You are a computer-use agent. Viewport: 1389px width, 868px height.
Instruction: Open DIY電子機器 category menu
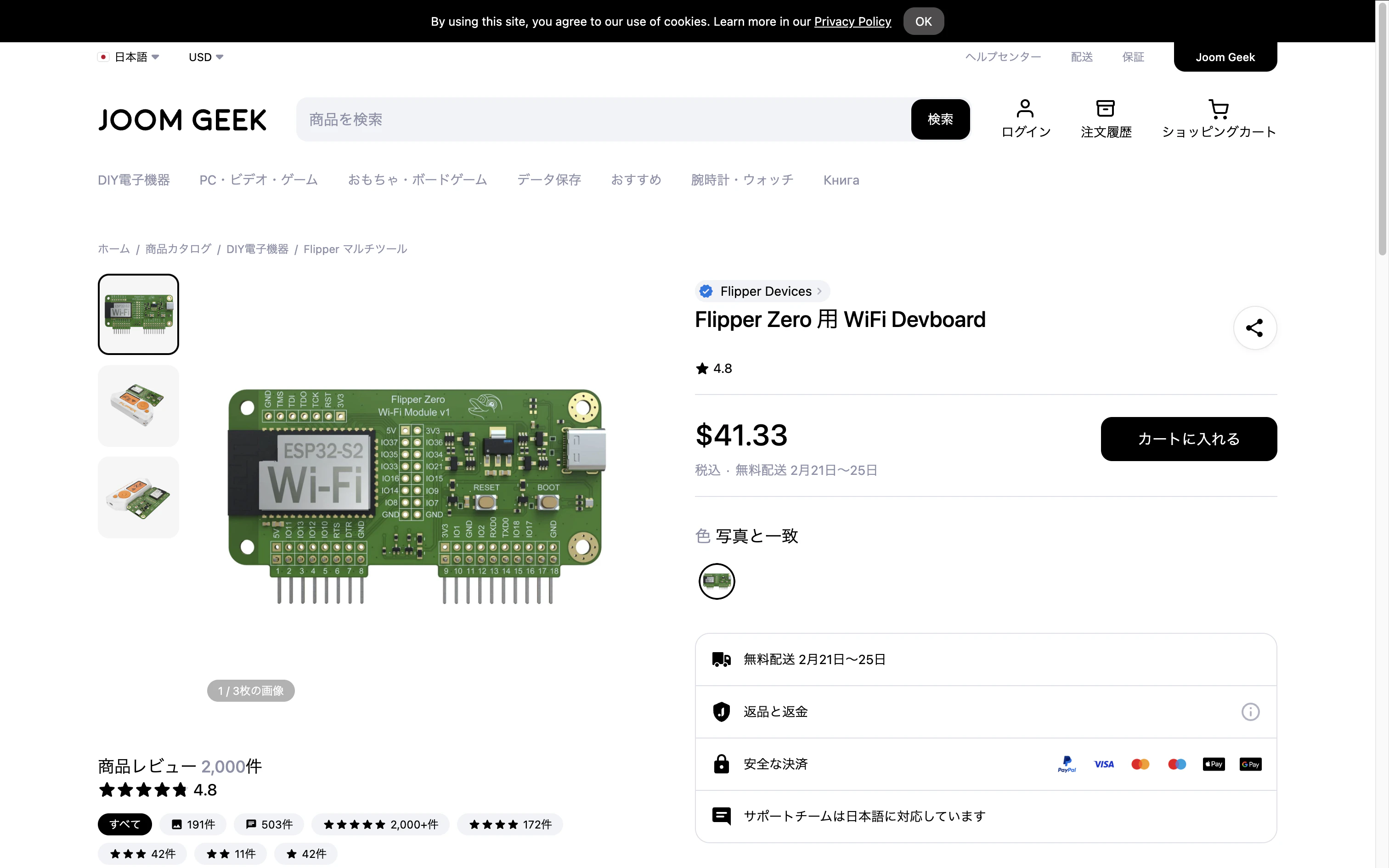[x=134, y=180]
